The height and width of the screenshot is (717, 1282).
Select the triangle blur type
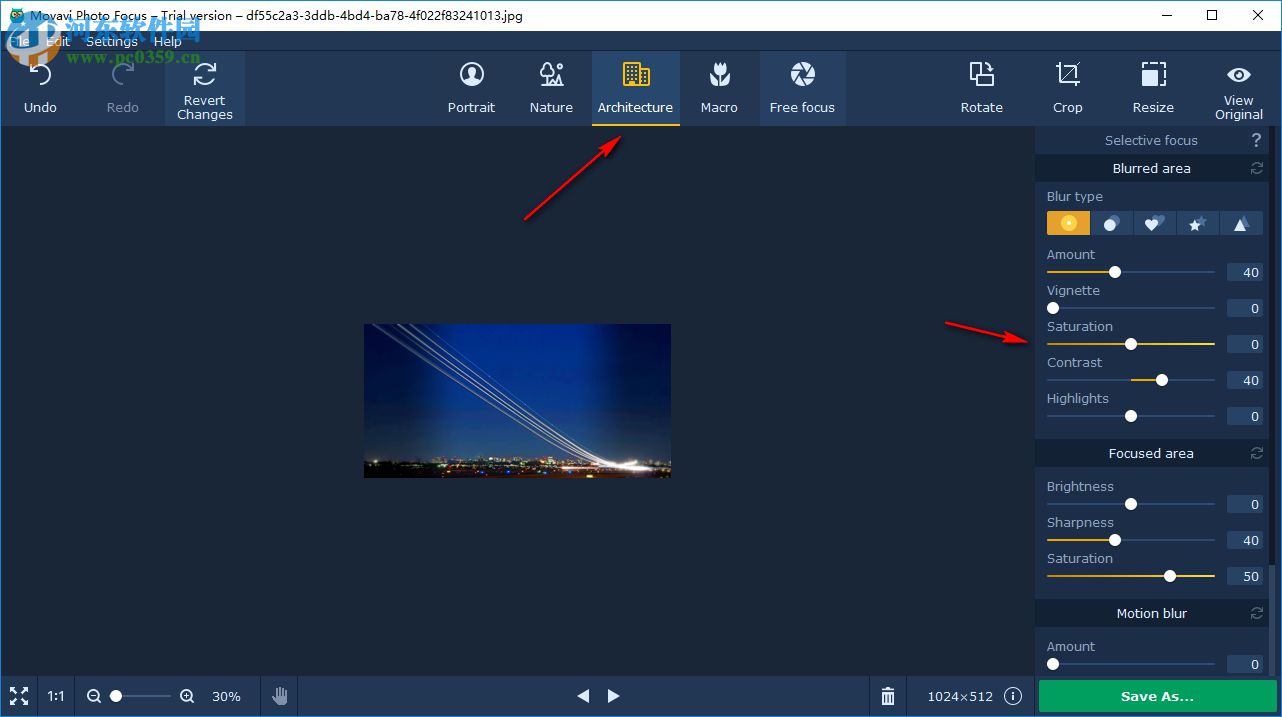point(1241,223)
